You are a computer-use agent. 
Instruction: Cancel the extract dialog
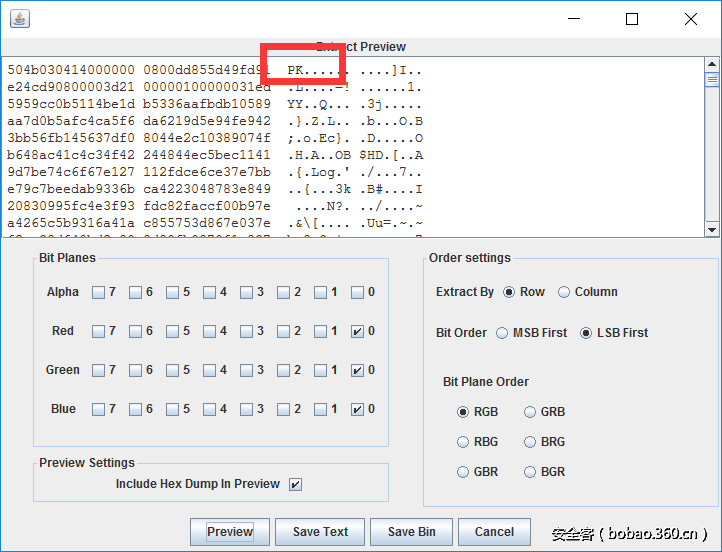pyautogui.click(x=494, y=532)
